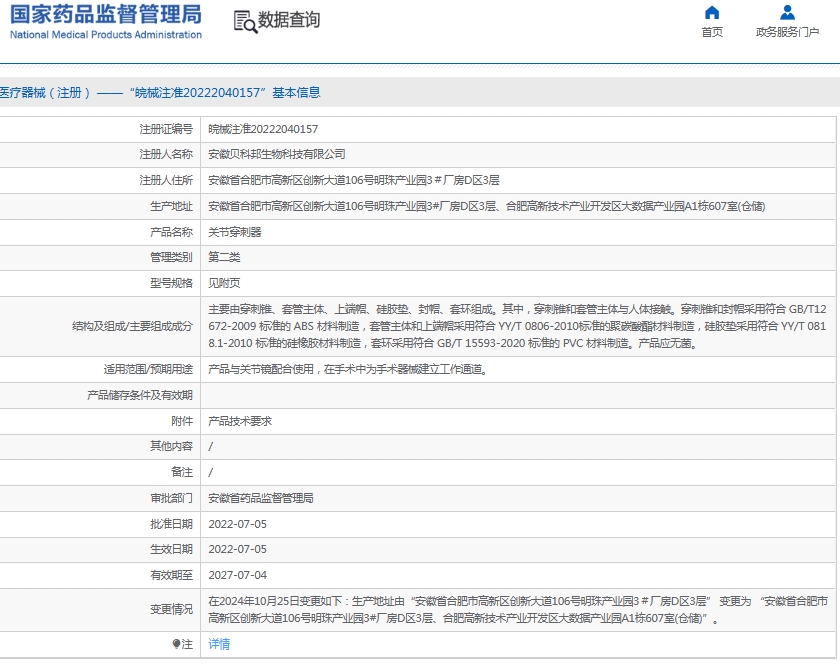Click the lightbulb icon beside the note label
Viewport: 840px width, 665px height.
176,645
